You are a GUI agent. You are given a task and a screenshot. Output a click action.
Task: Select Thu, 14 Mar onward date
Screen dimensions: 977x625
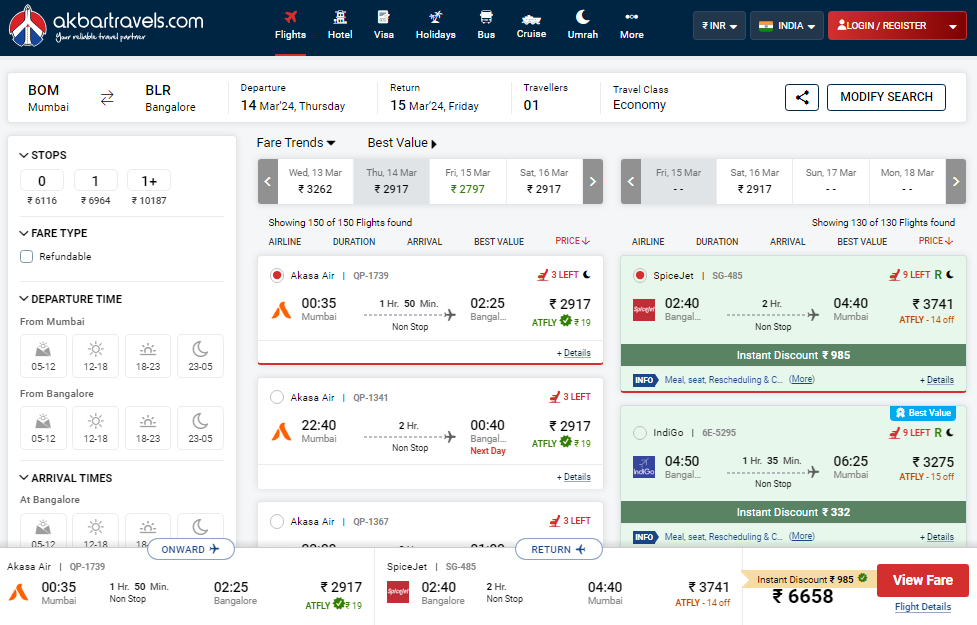click(391, 181)
